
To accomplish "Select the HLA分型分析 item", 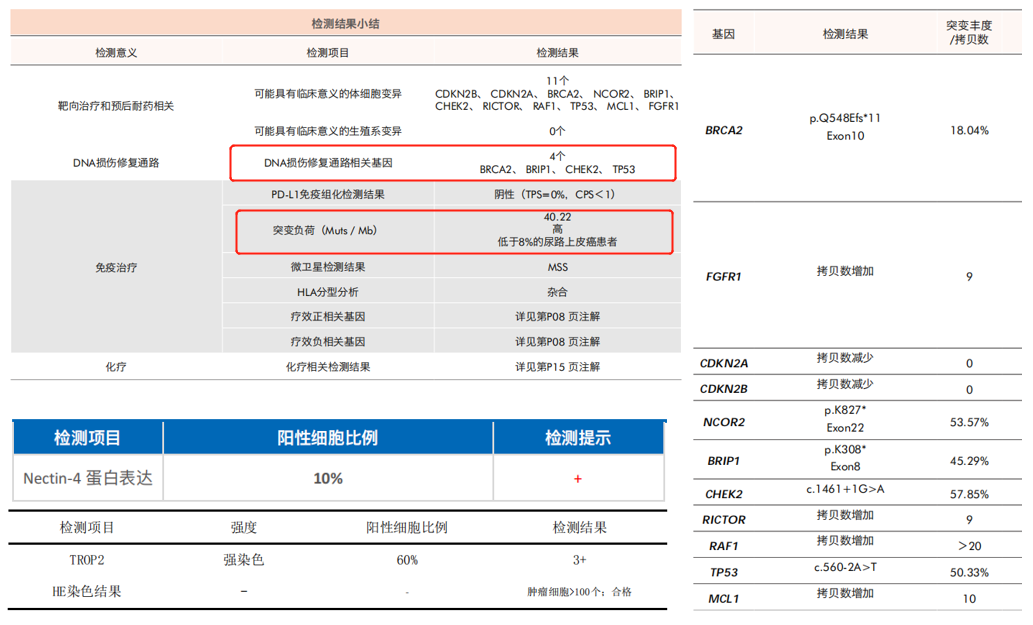I will pyautogui.click(x=327, y=292).
